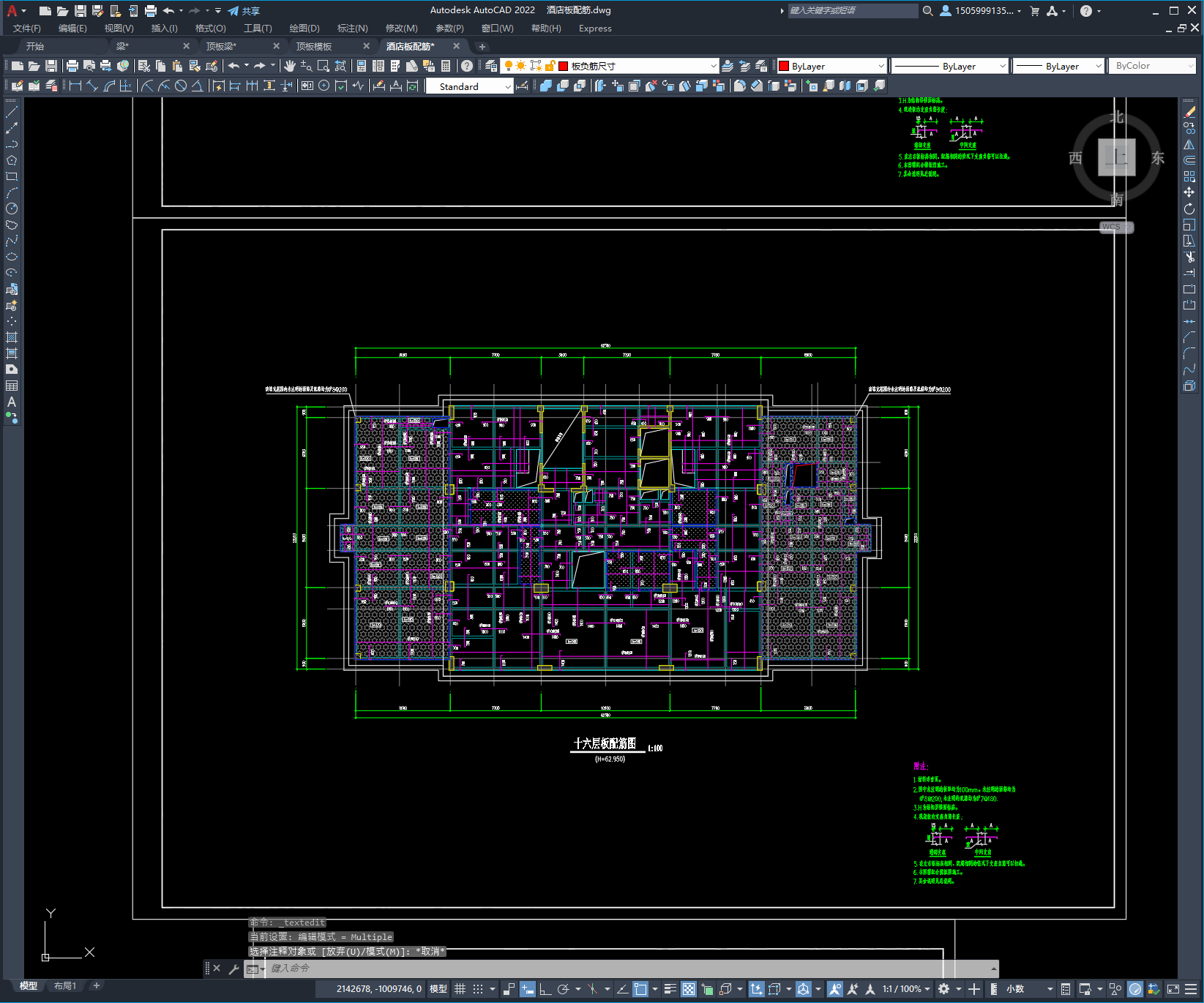The width and height of the screenshot is (1204, 1003).
Task: Close the 顶板梁* drawing tab
Action: point(276,46)
